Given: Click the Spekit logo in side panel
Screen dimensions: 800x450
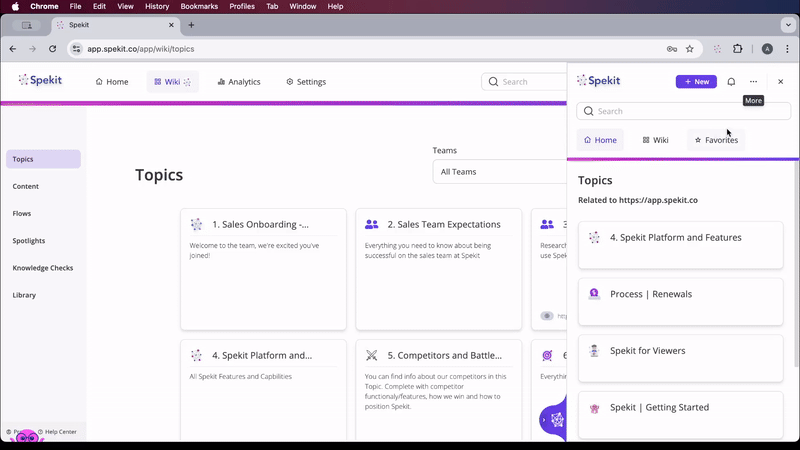Looking at the screenshot, I should click(598, 81).
